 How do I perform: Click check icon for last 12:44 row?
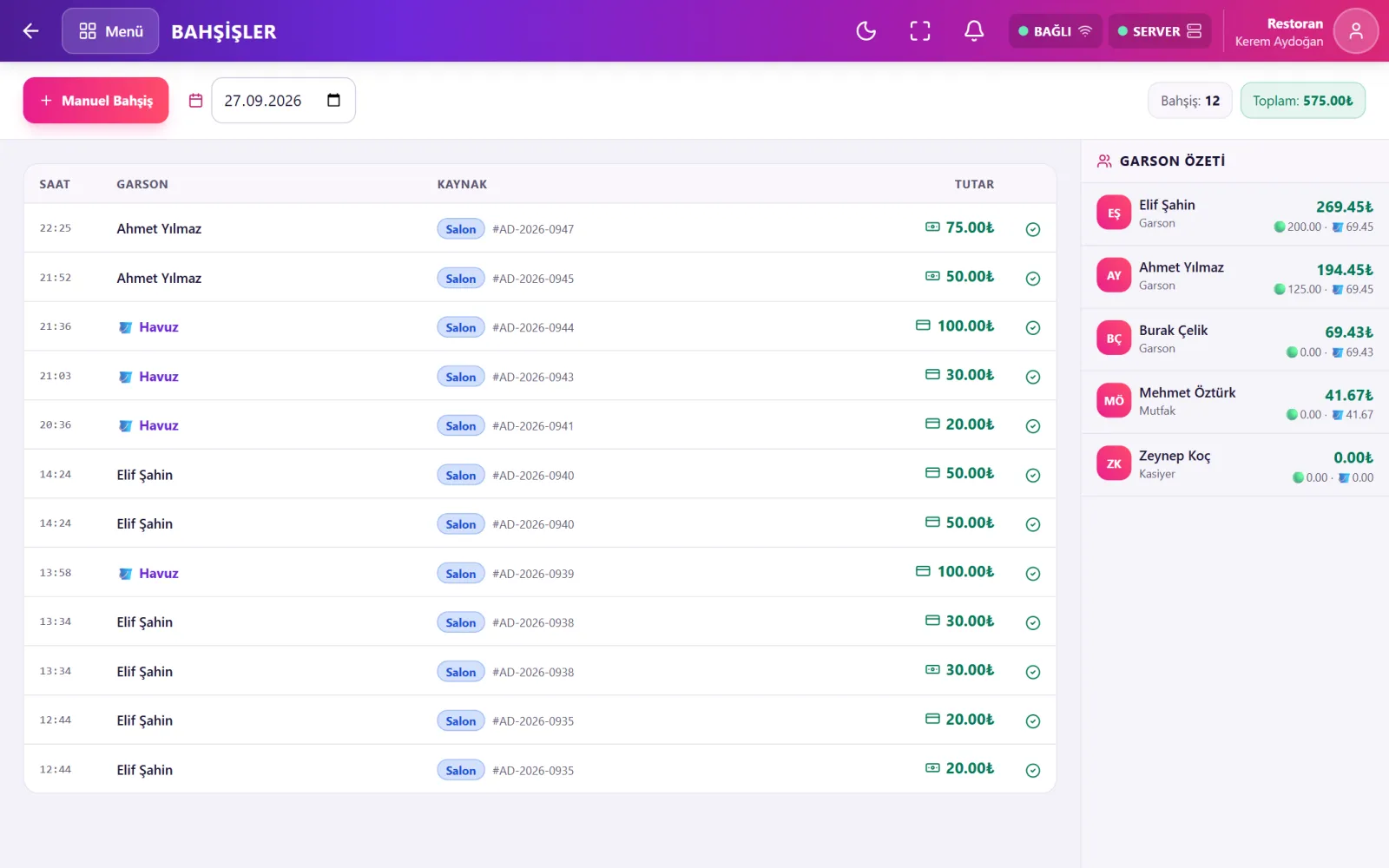(x=1033, y=771)
